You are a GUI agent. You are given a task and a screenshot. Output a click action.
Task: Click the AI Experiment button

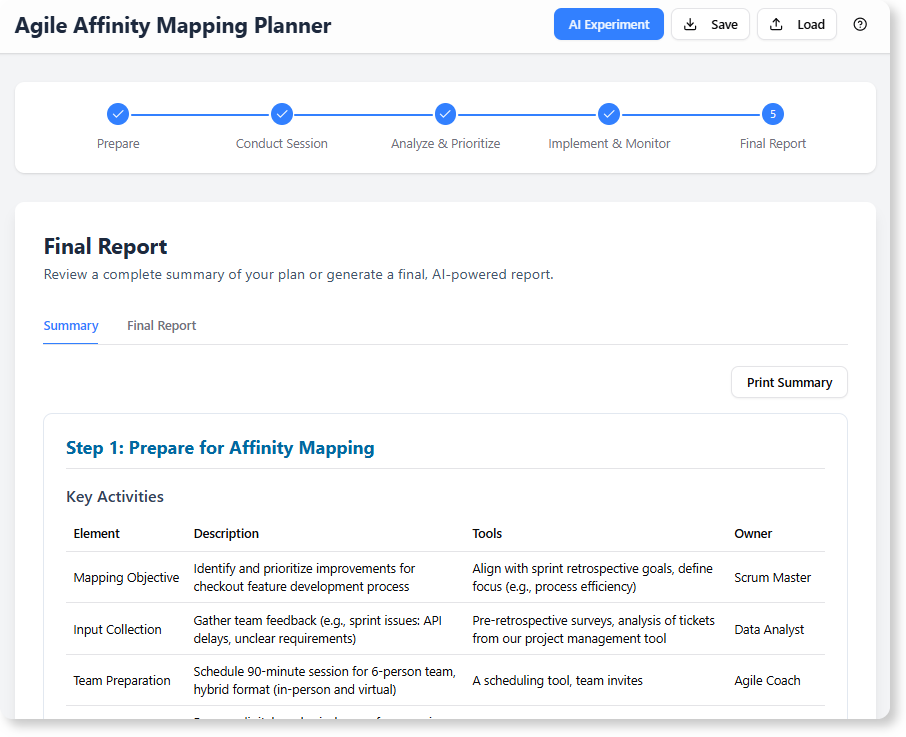pyautogui.click(x=608, y=24)
